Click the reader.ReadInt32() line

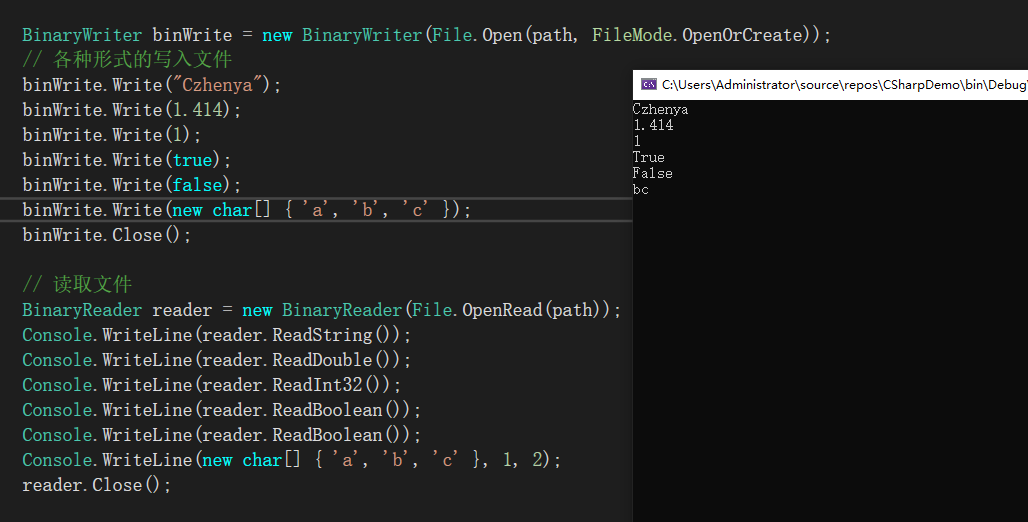click(212, 385)
